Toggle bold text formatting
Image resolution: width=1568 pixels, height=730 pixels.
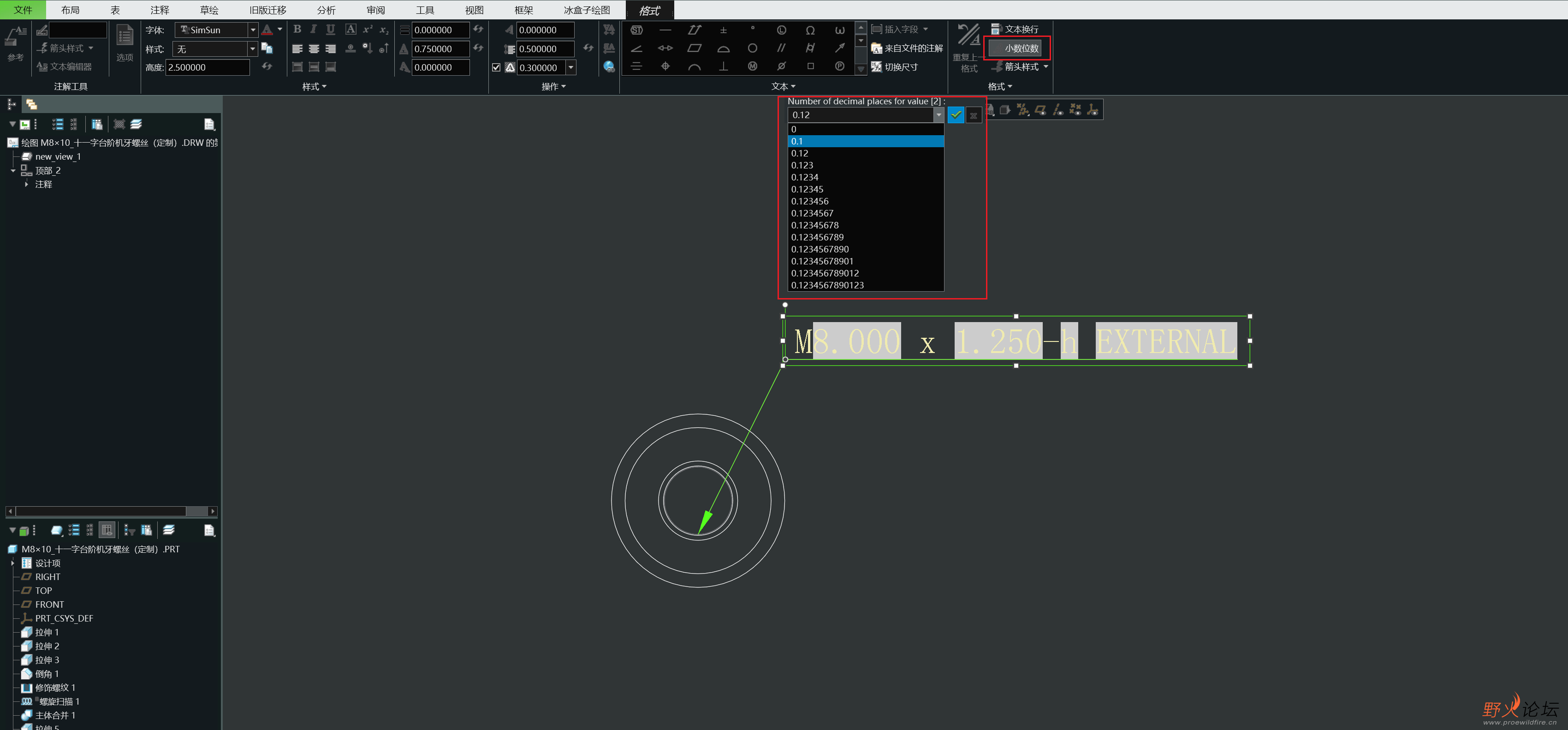coord(297,29)
